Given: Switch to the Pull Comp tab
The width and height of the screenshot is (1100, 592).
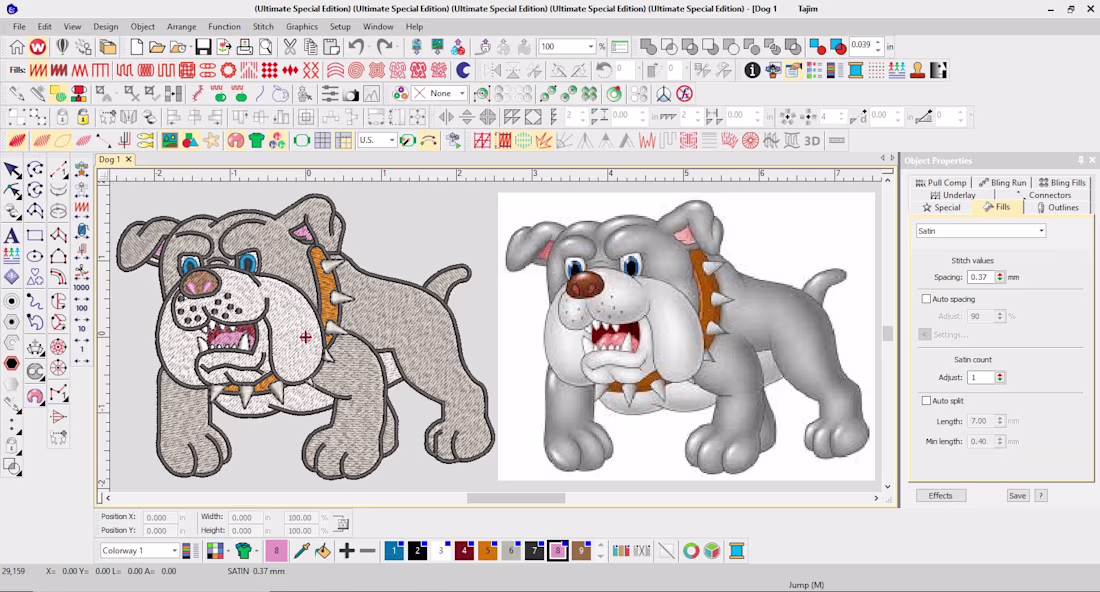Looking at the screenshot, I should click(941, 182).
